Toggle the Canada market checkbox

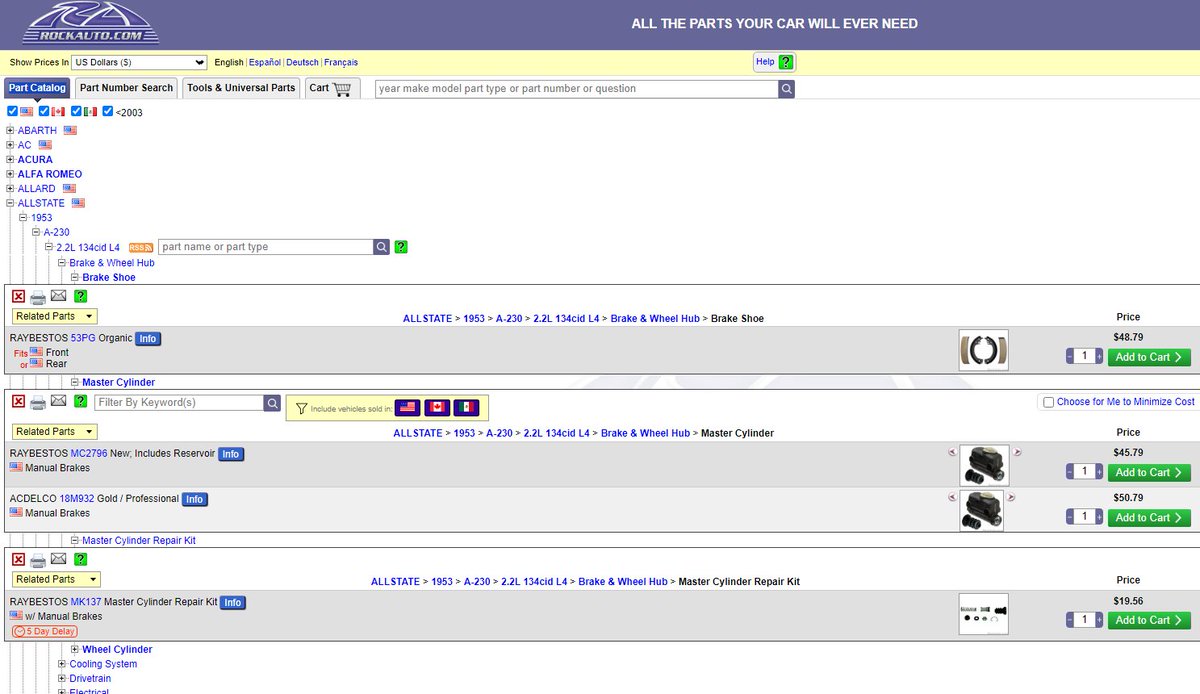(x=44, y=111)
